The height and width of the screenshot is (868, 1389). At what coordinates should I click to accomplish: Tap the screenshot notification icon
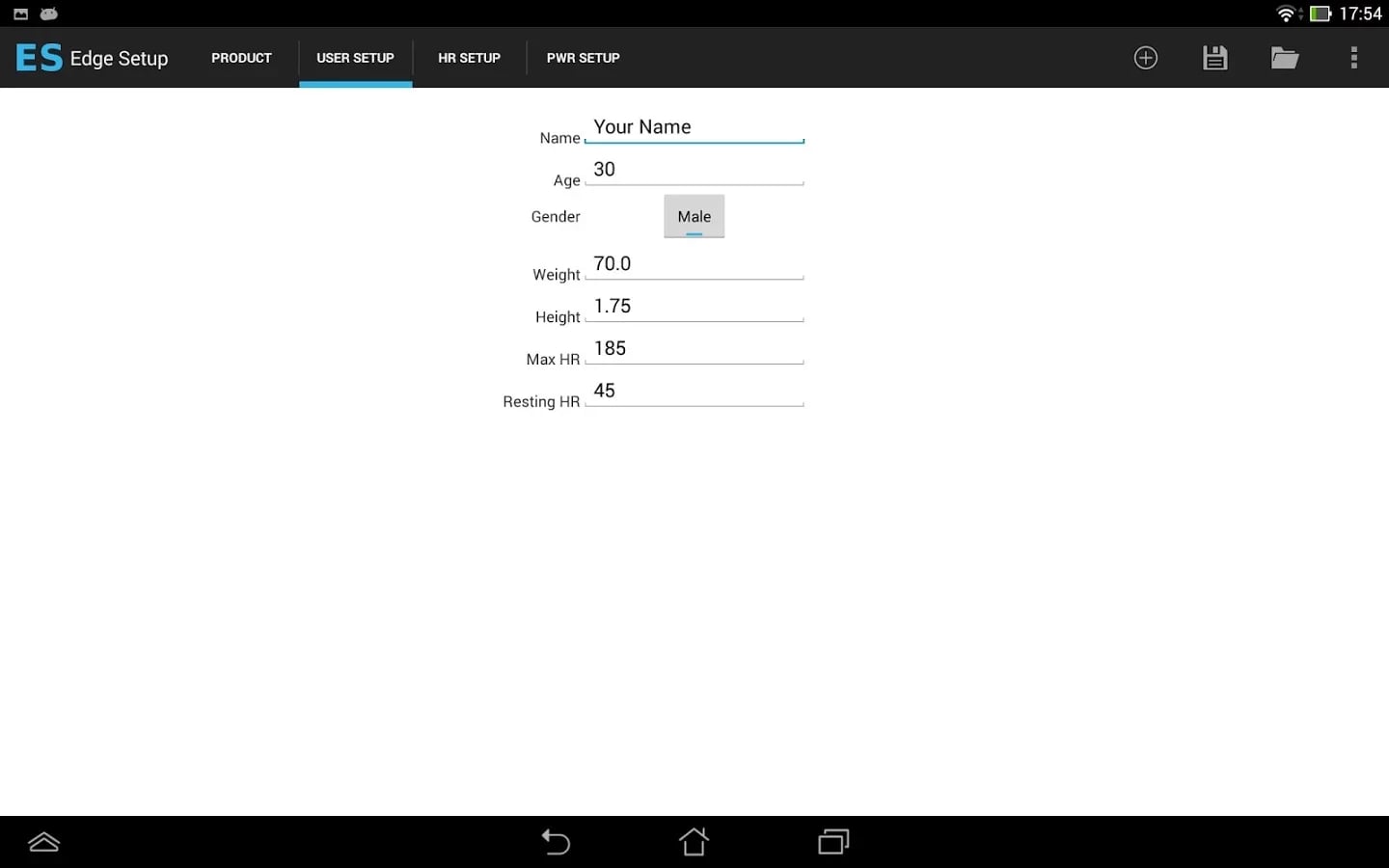pyautogui.click(x=20, y=14)
